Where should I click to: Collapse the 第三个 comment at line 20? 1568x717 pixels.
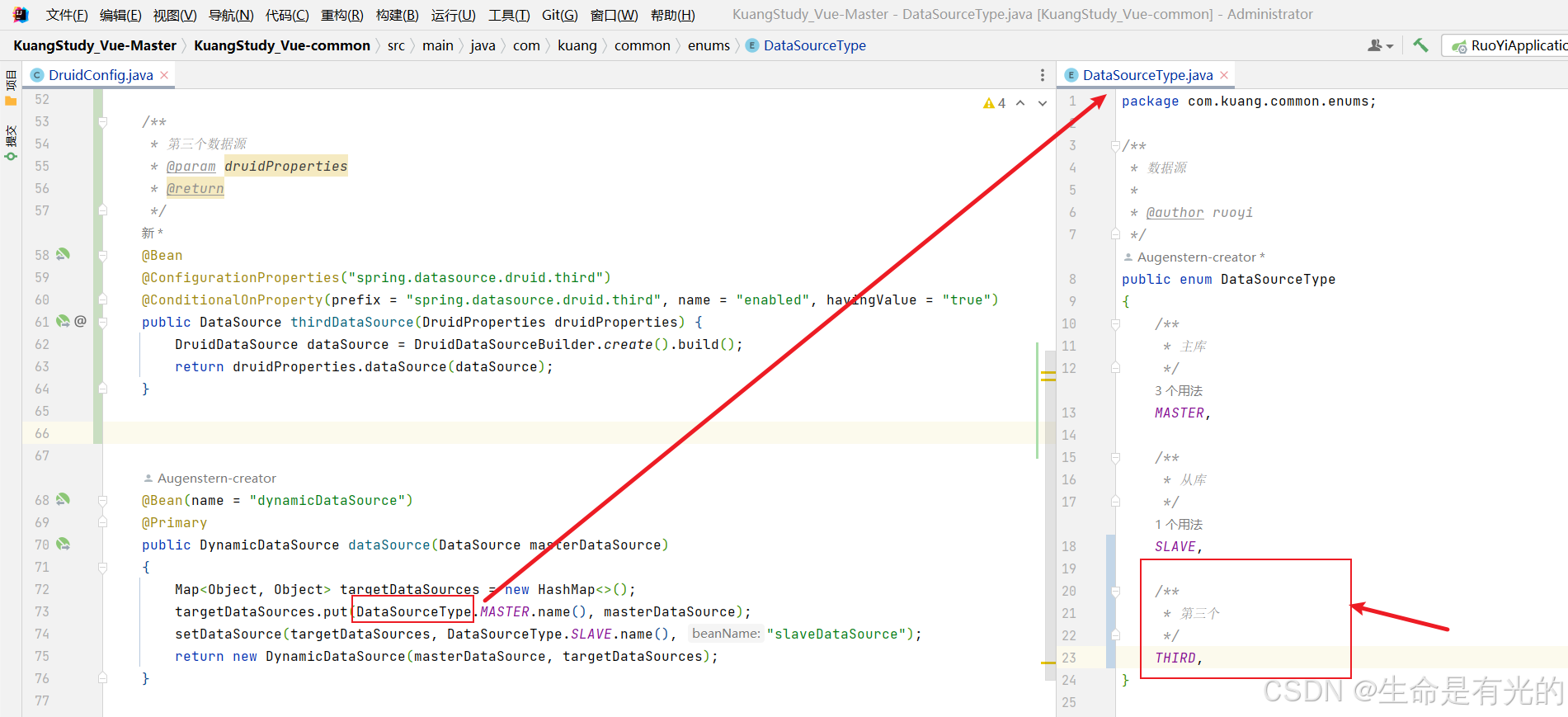point(1115,591)
